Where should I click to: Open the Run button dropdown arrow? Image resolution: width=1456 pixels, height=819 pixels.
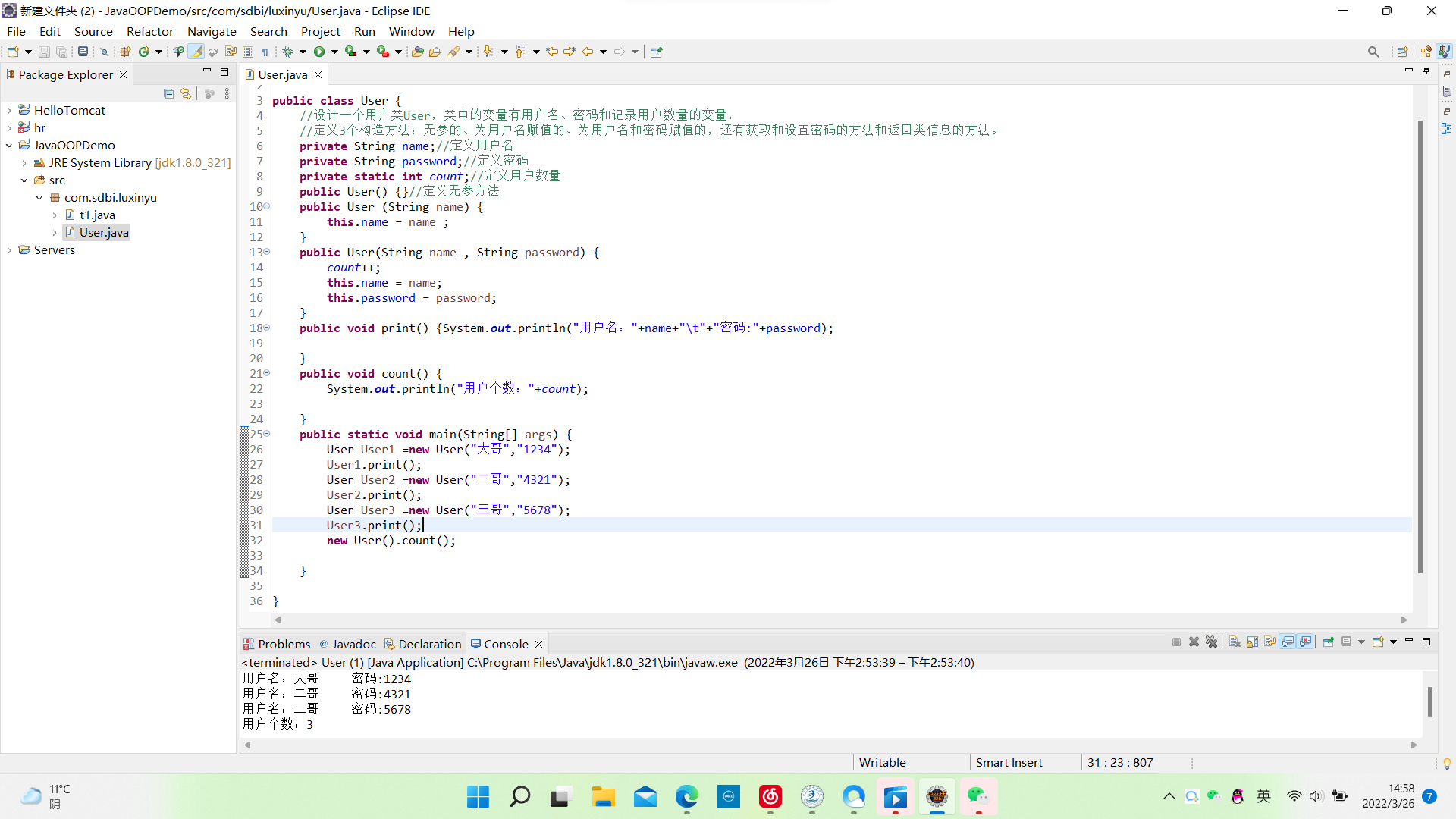[x=334, y=52]
